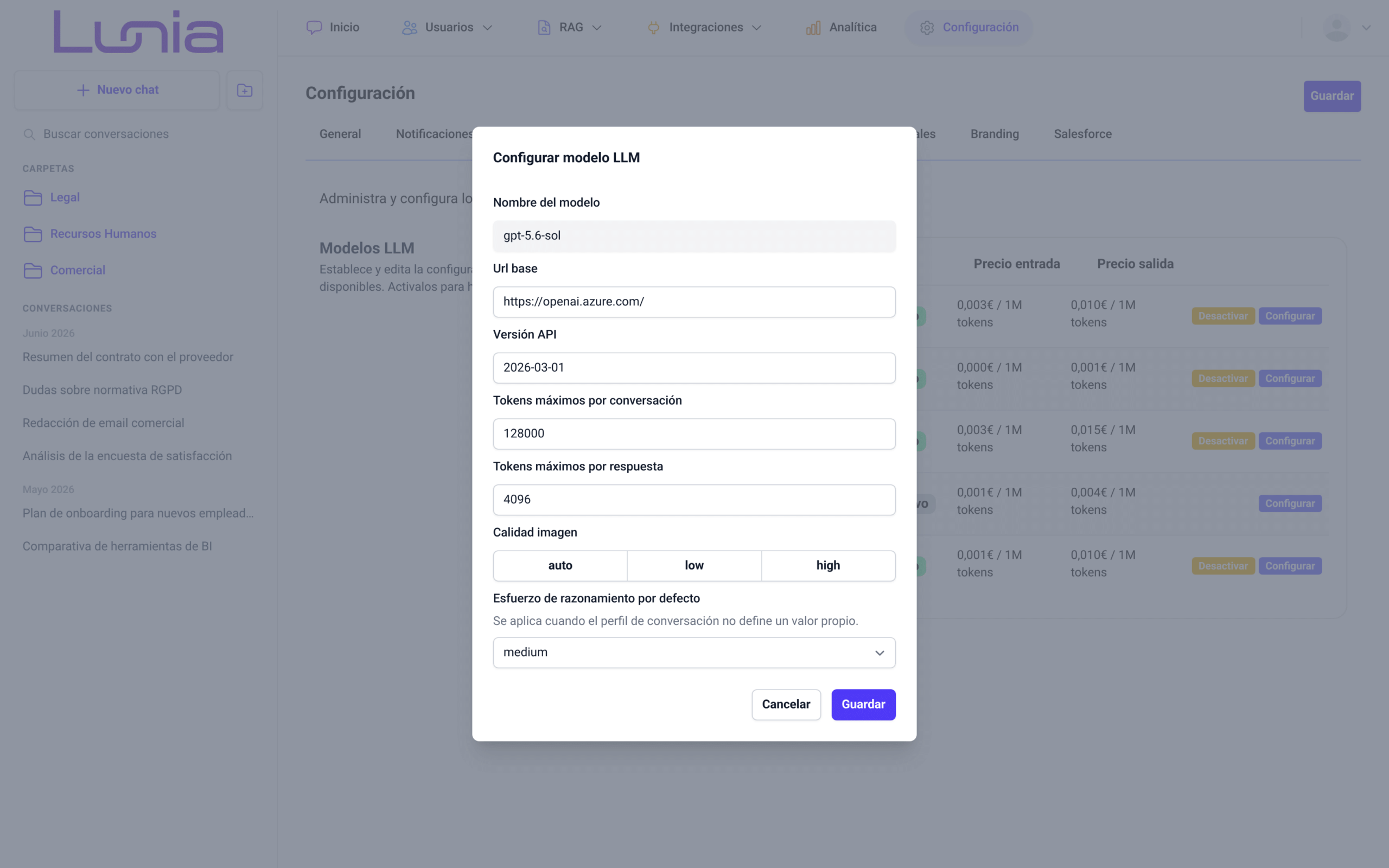Screen dimensions: 1389x868
Task: Click the Versión API field
Action: coord(694,368)
